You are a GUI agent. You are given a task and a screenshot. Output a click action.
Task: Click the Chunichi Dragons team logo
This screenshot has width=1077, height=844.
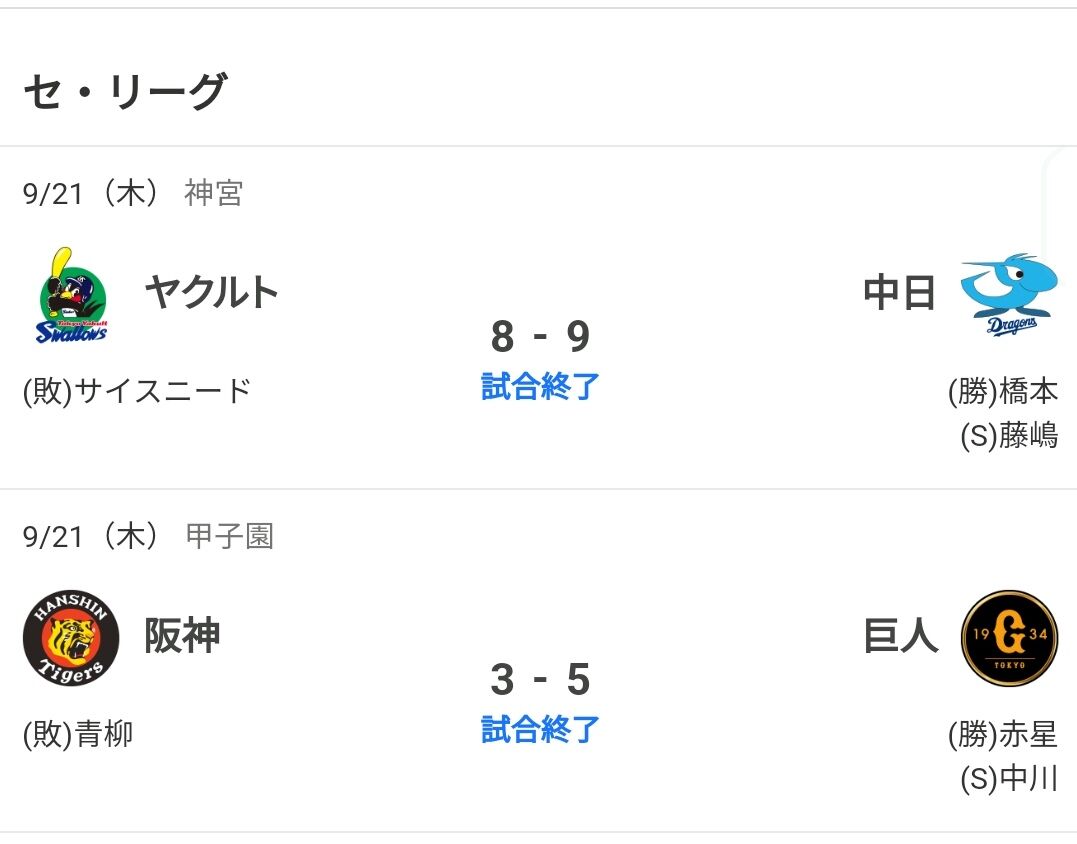(x=1008, y=295)
